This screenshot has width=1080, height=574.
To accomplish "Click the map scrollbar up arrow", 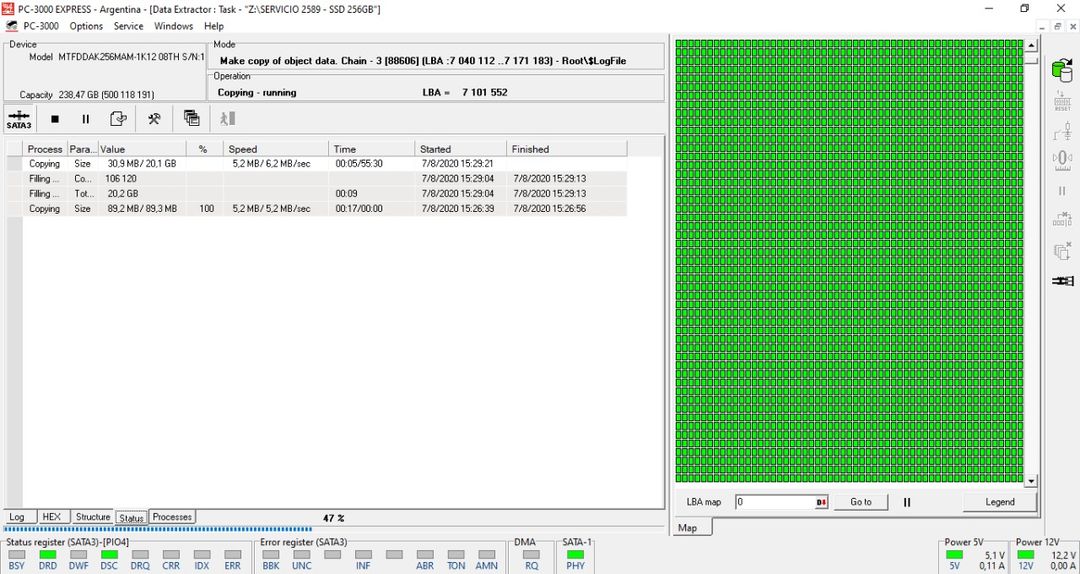I will point(1031,46).
